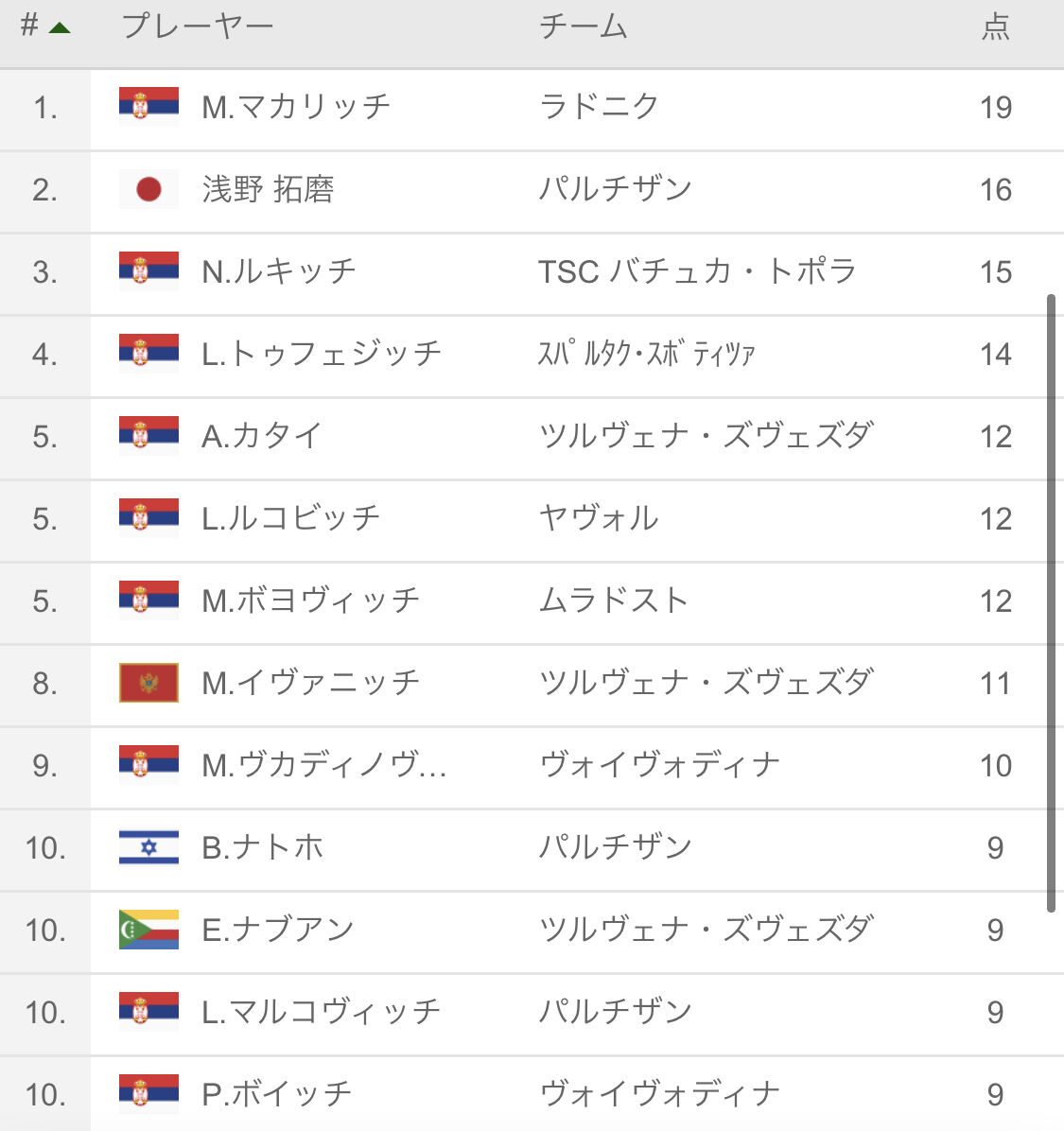Viewport: 1064px width, 1131px height.
Task: Click the Comoros flag beside E.ナブアン
Action: point(148,929)
